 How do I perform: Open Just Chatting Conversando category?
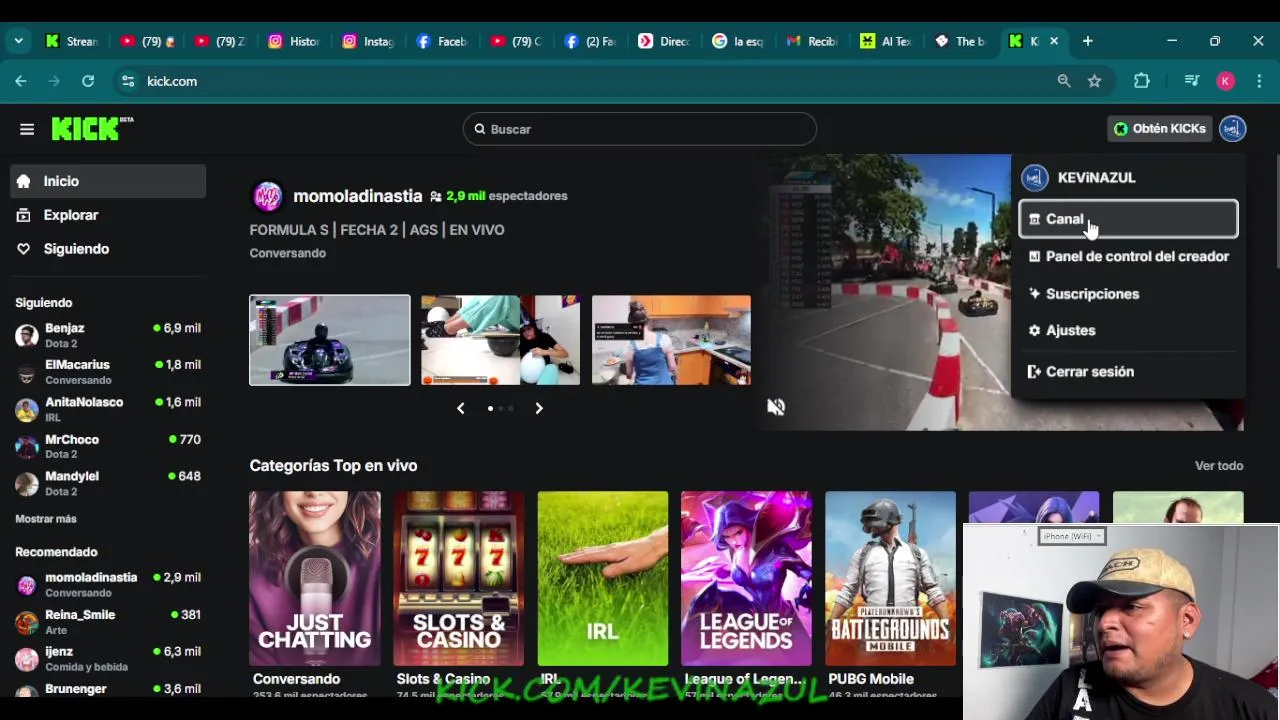315,578
